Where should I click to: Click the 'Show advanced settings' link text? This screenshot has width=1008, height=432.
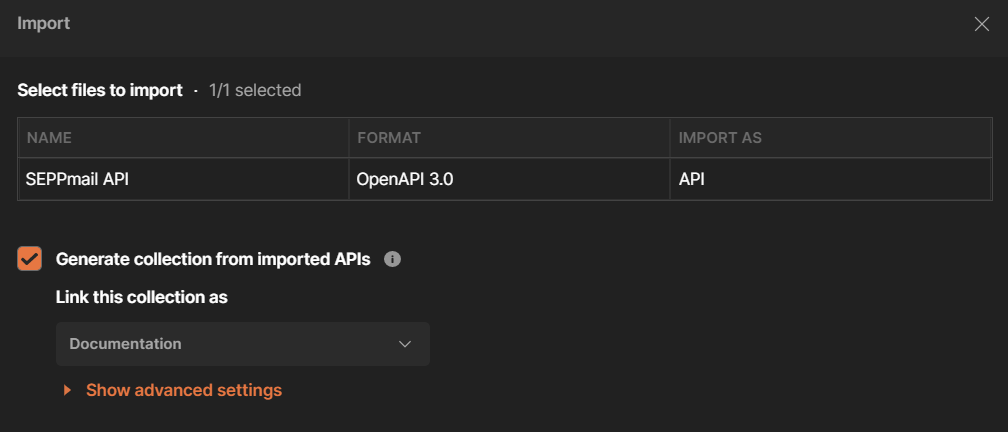(x=184, y=390)
